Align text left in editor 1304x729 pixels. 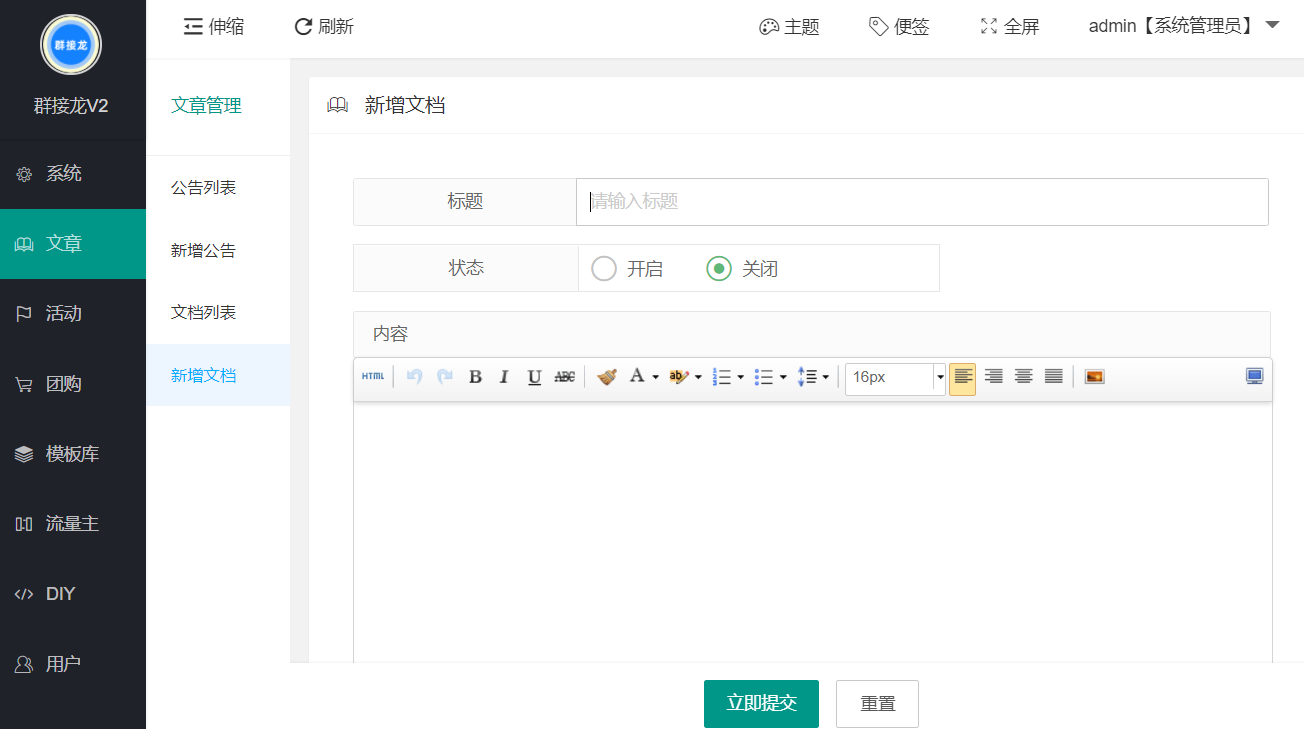962,377
